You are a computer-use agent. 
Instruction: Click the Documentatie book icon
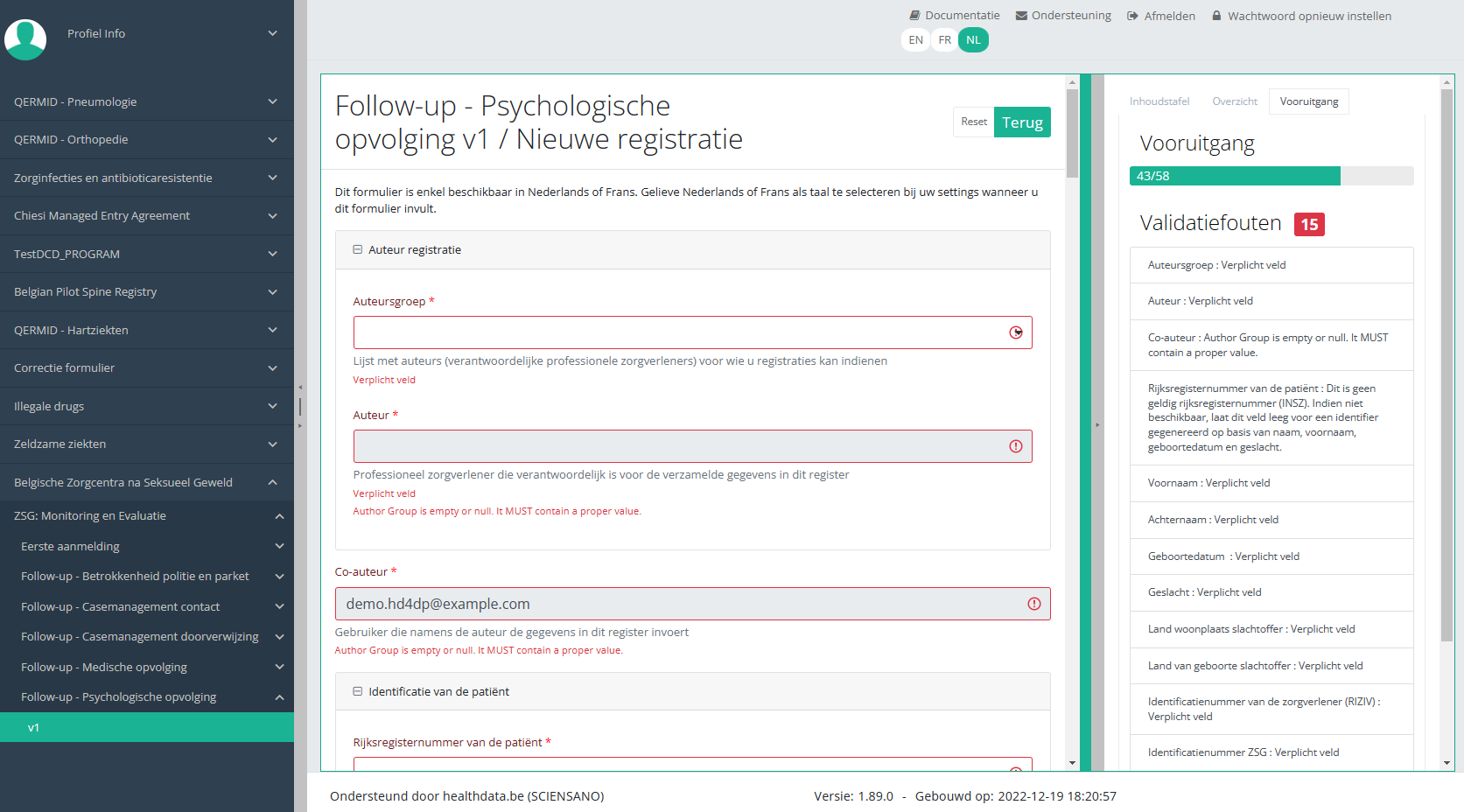pyautogui.click(x=914, y=16)
